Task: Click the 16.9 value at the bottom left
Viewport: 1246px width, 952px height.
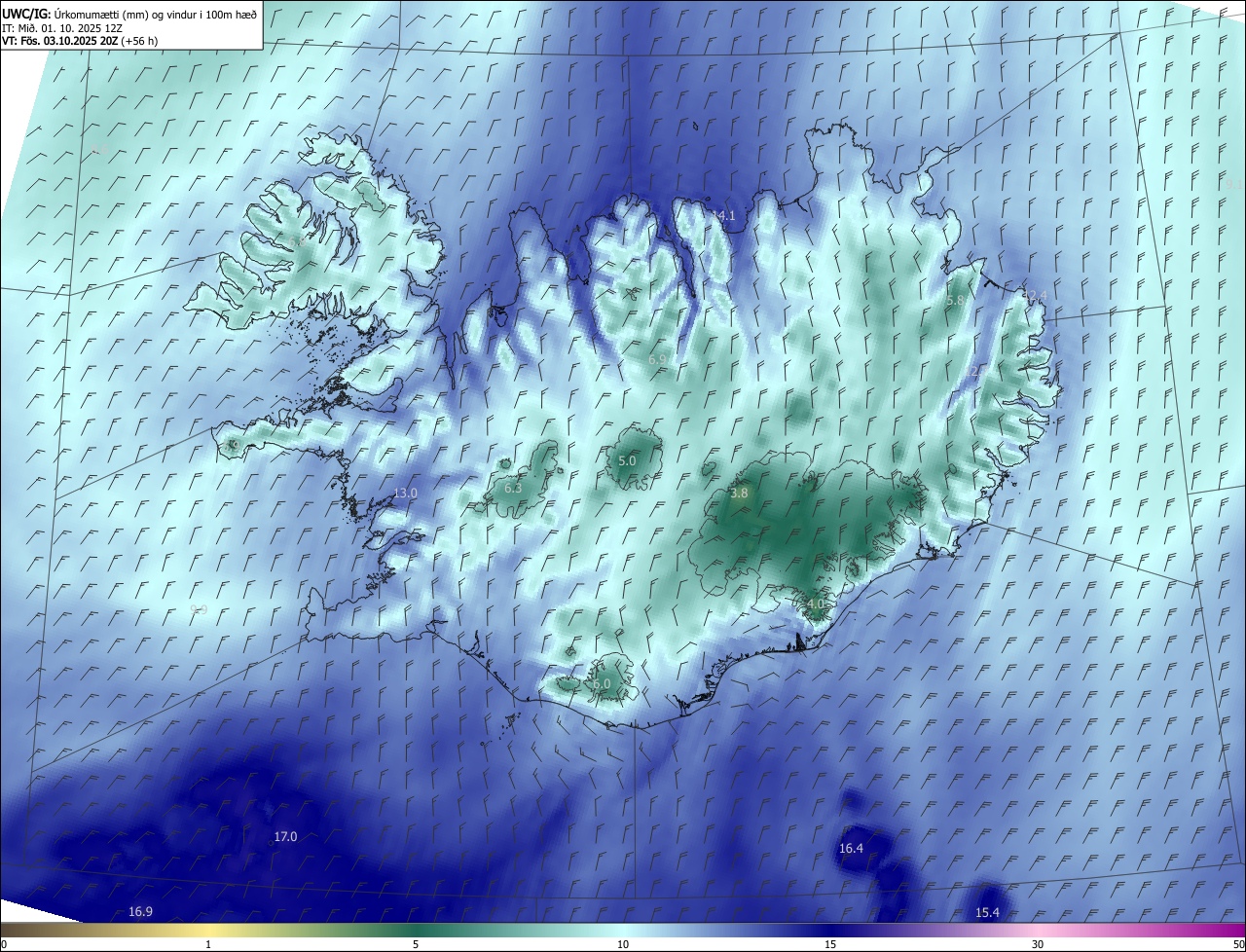Action: coord(140,911)
